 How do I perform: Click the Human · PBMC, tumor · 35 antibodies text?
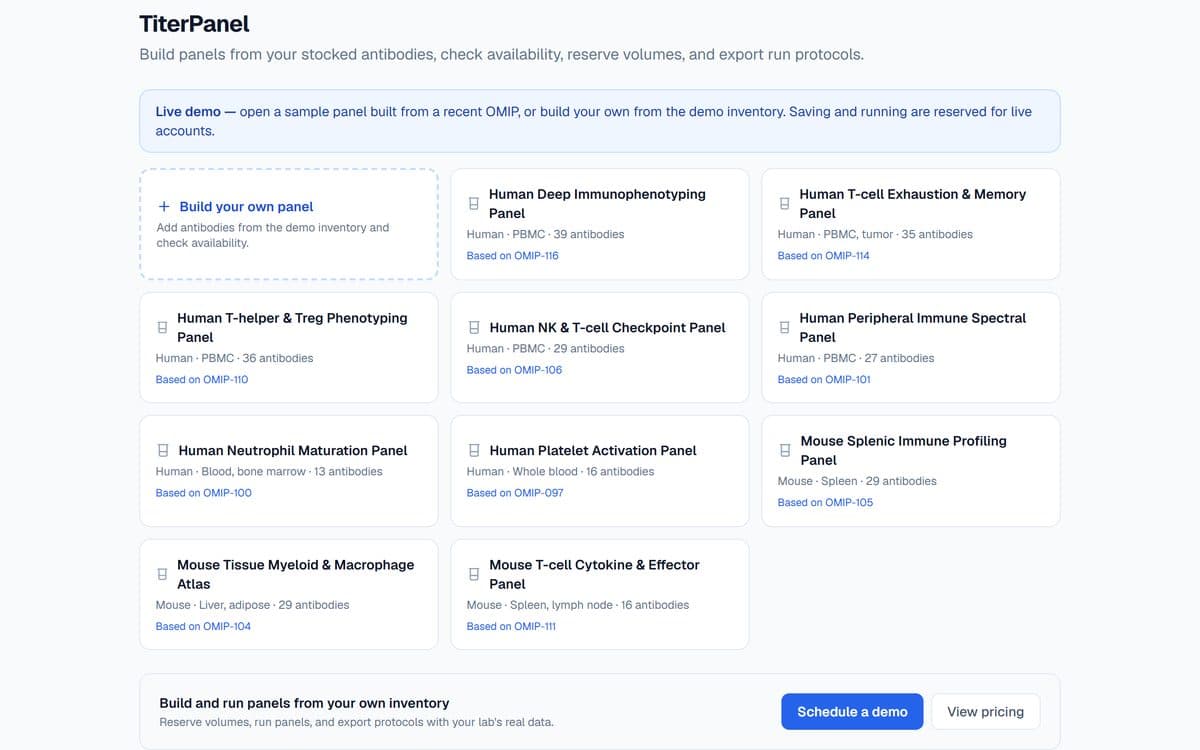[x=875, y=234]
